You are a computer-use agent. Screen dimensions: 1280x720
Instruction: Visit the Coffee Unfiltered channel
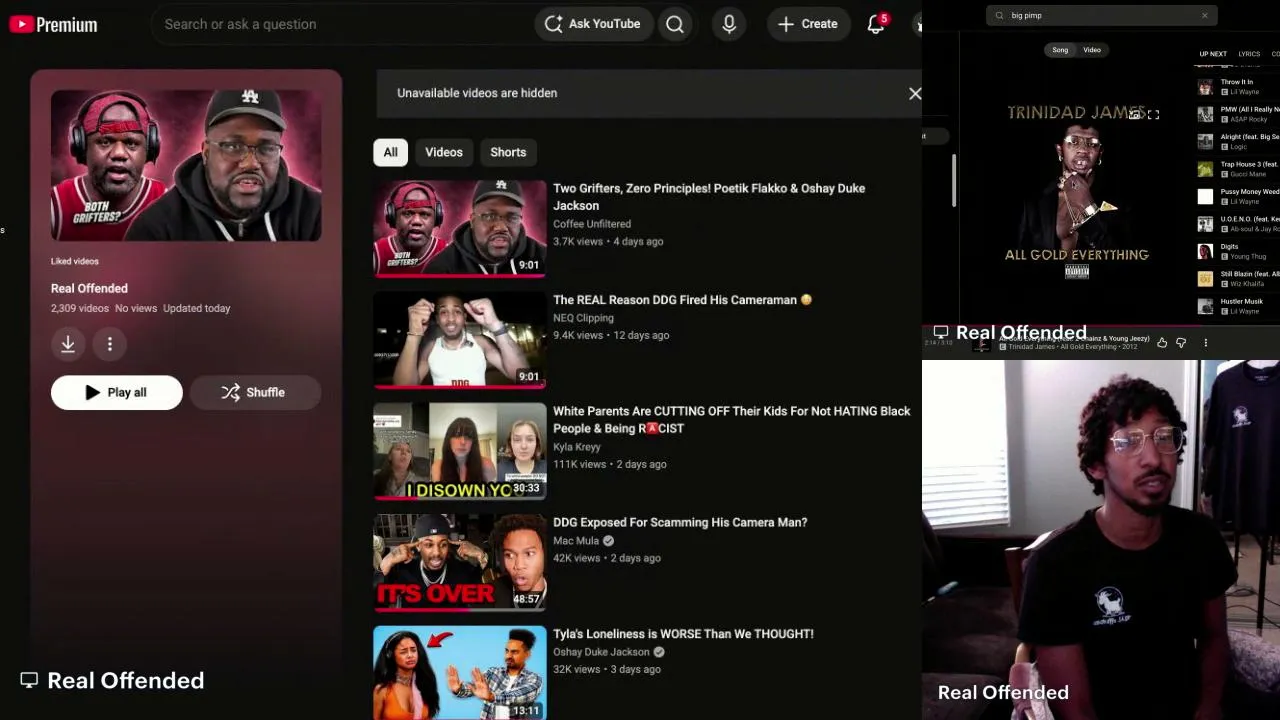(592, 224)
